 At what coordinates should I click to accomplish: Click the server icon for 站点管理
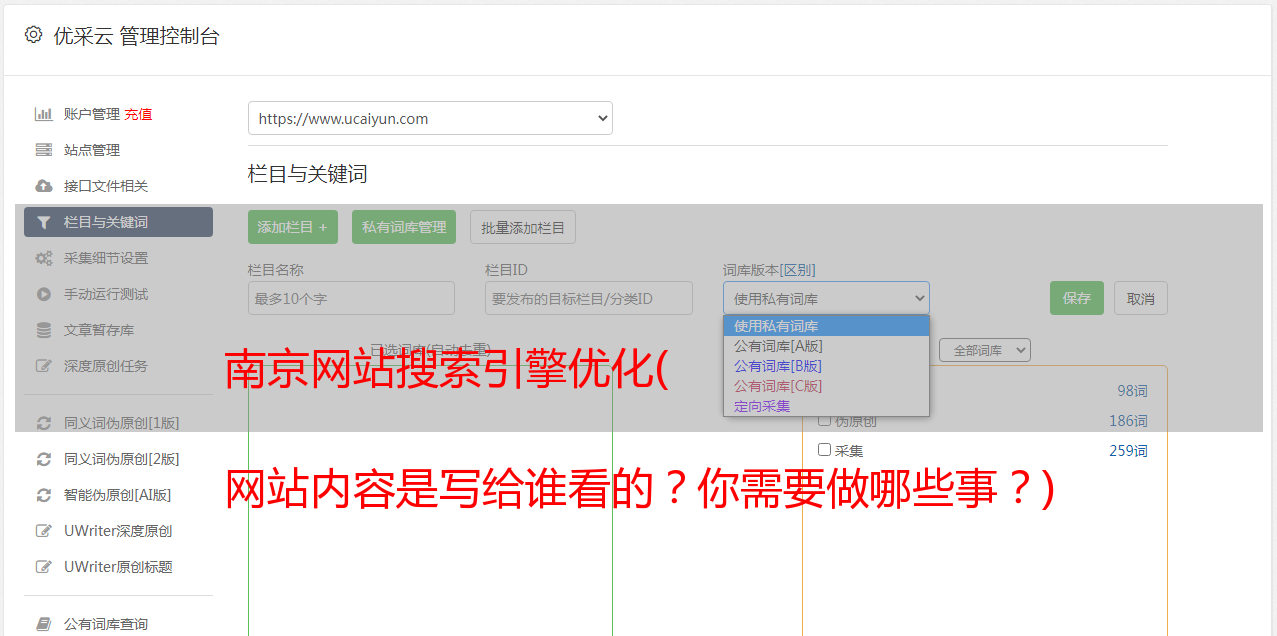coord(43,150)
